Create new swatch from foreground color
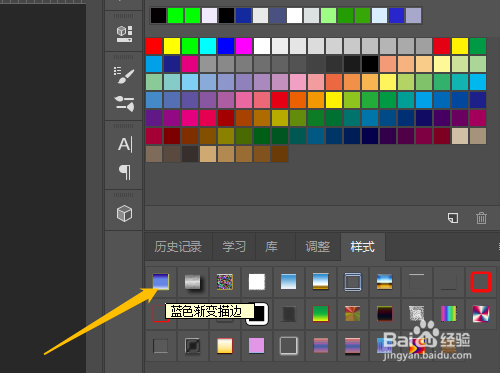The image size is (500, 373). 453,218
